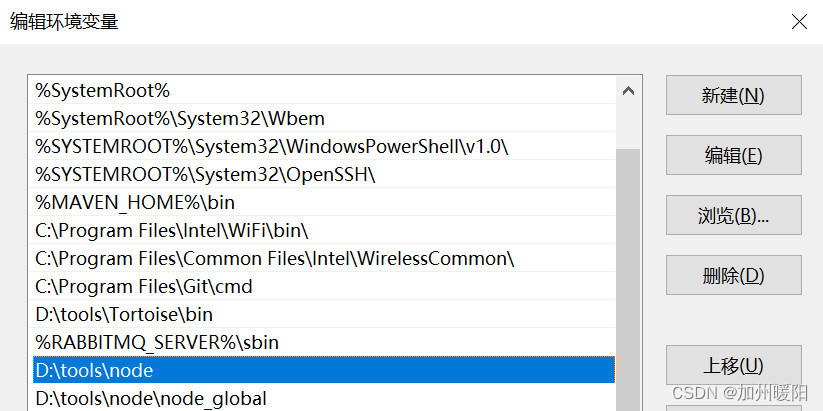Select the Intel\WiFi\bin\ path entry
This screenshot has width=823, height=411.
point(324,230)
